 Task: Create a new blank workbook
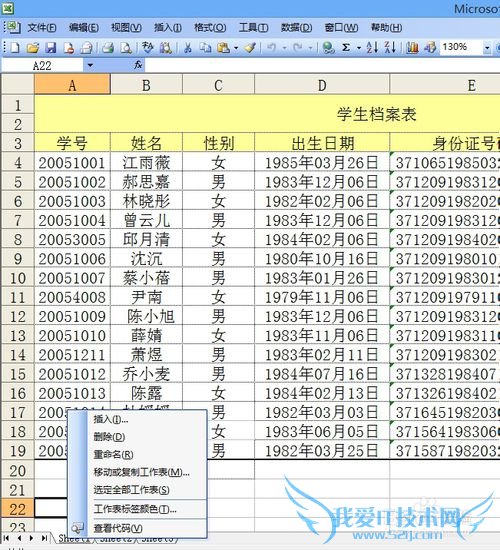15,47
